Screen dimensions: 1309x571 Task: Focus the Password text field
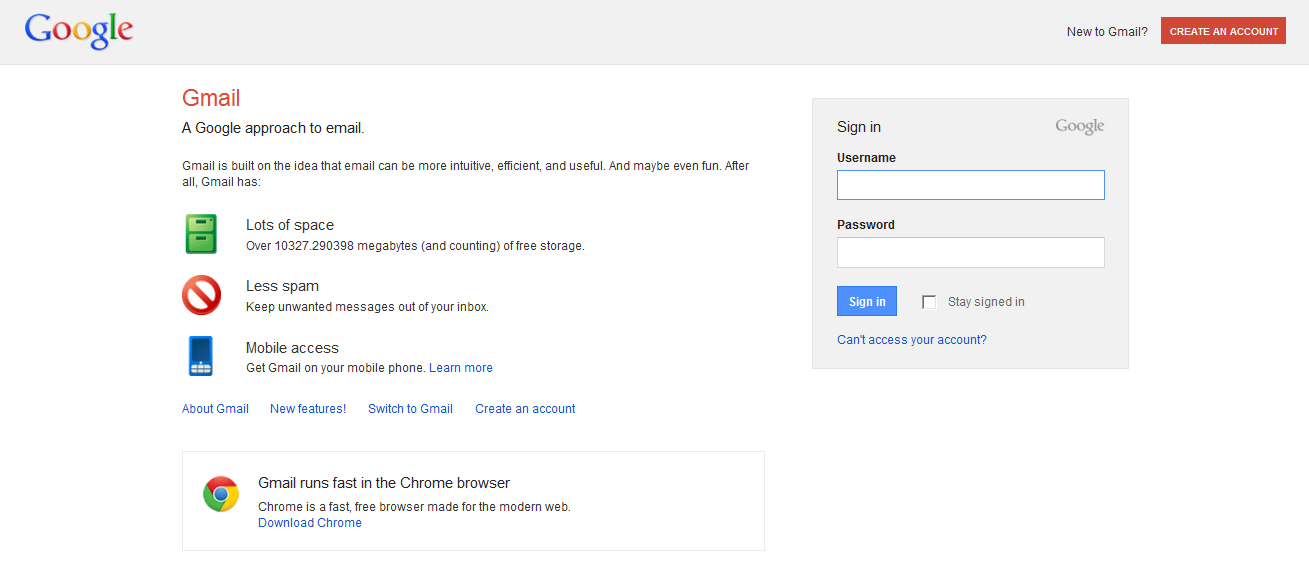coord(970,252)
